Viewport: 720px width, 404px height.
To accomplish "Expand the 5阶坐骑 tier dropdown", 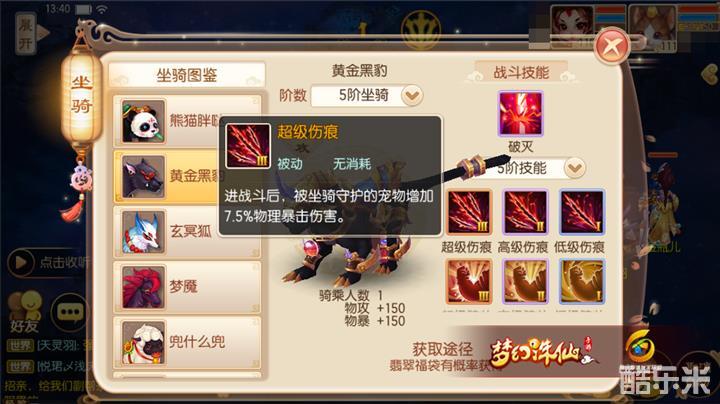I will click(x=412, y=95).
